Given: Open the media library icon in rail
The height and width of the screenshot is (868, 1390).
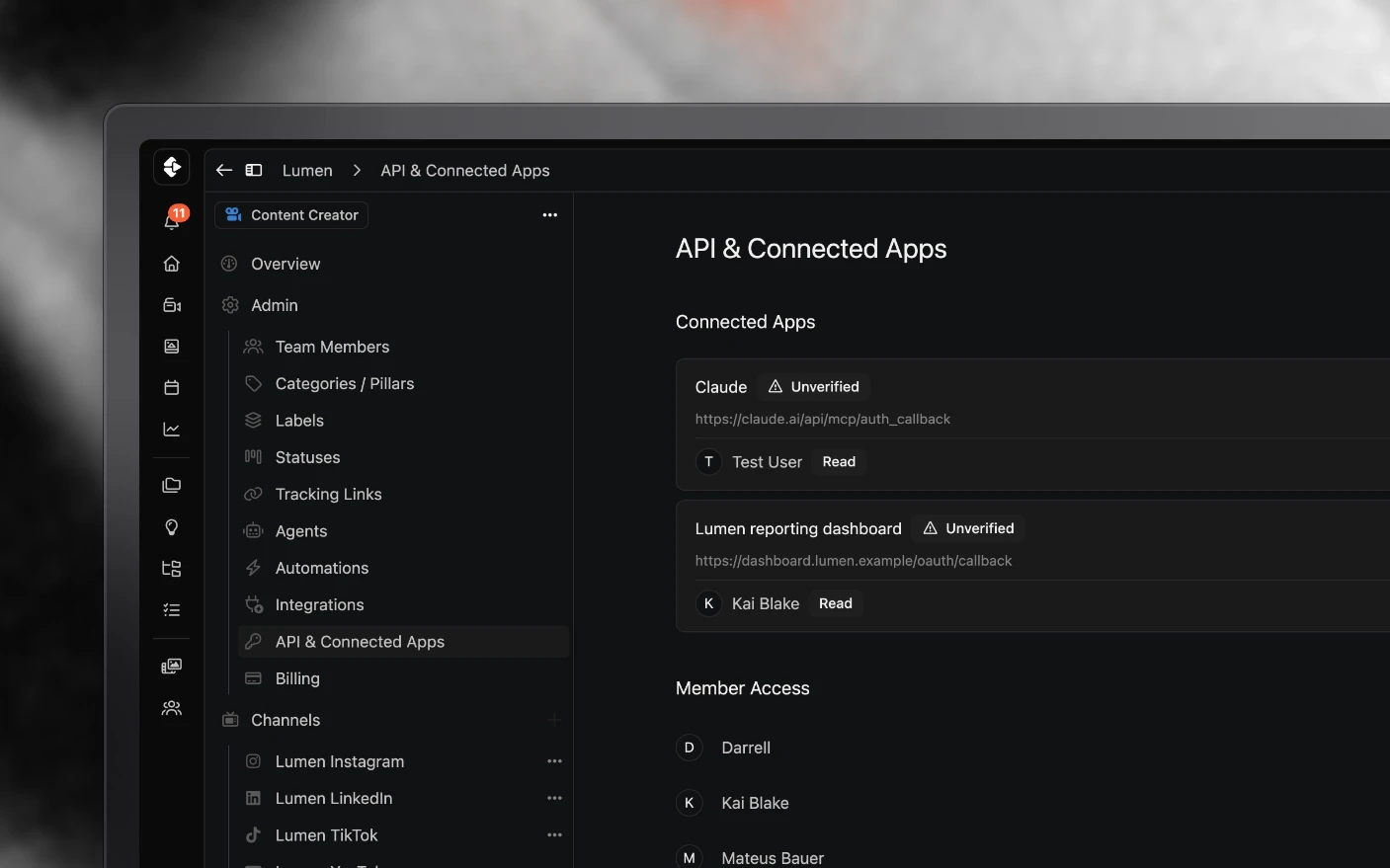Looking at the screenshot, I should click(172, 667).
